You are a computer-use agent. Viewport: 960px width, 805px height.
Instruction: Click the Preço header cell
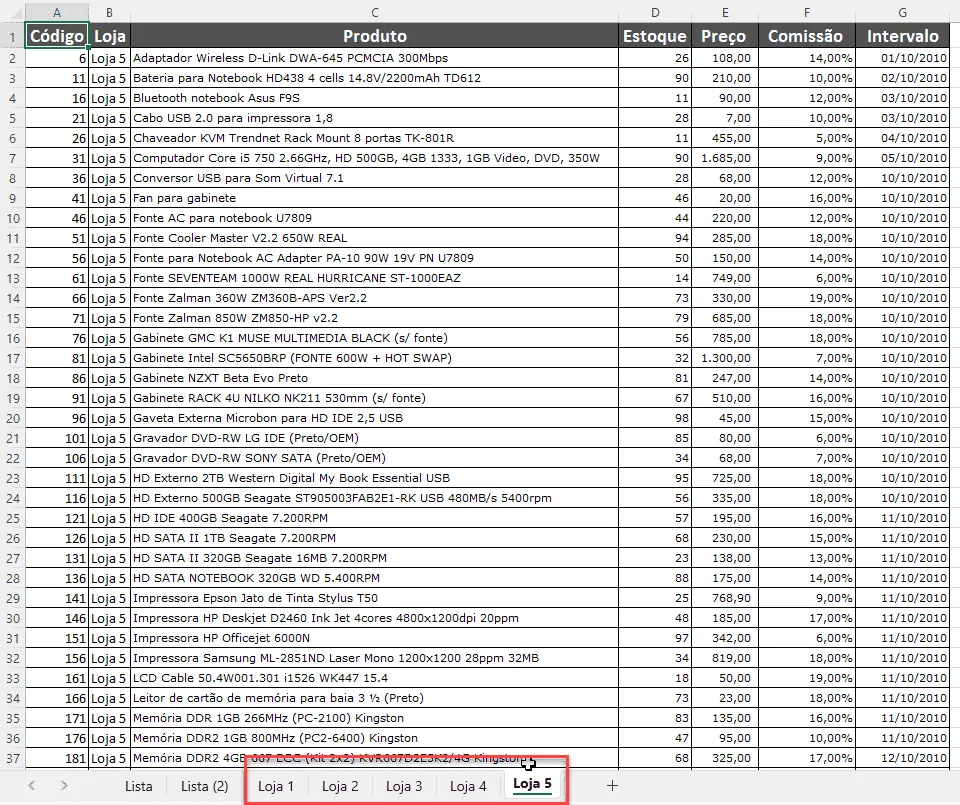pyautogui.click(x=725, y=36)
